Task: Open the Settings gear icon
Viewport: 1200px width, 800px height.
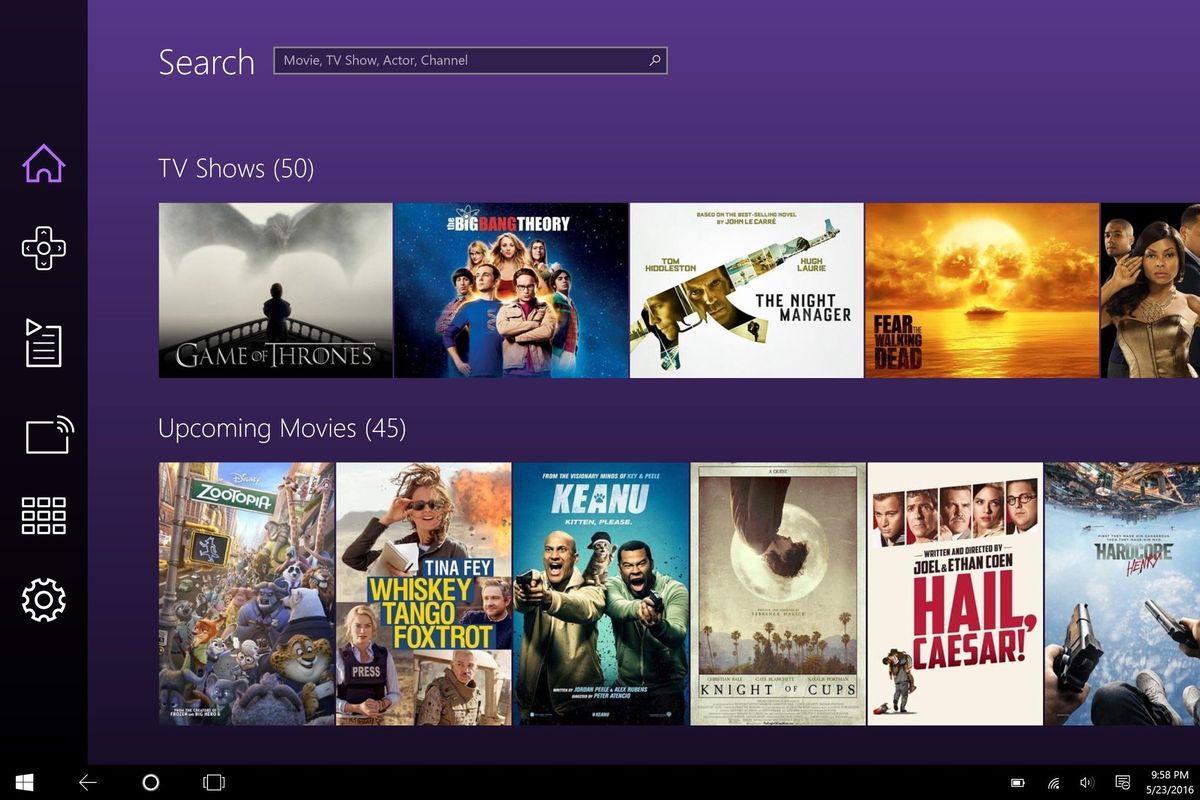Action: (x=43, y=600)
